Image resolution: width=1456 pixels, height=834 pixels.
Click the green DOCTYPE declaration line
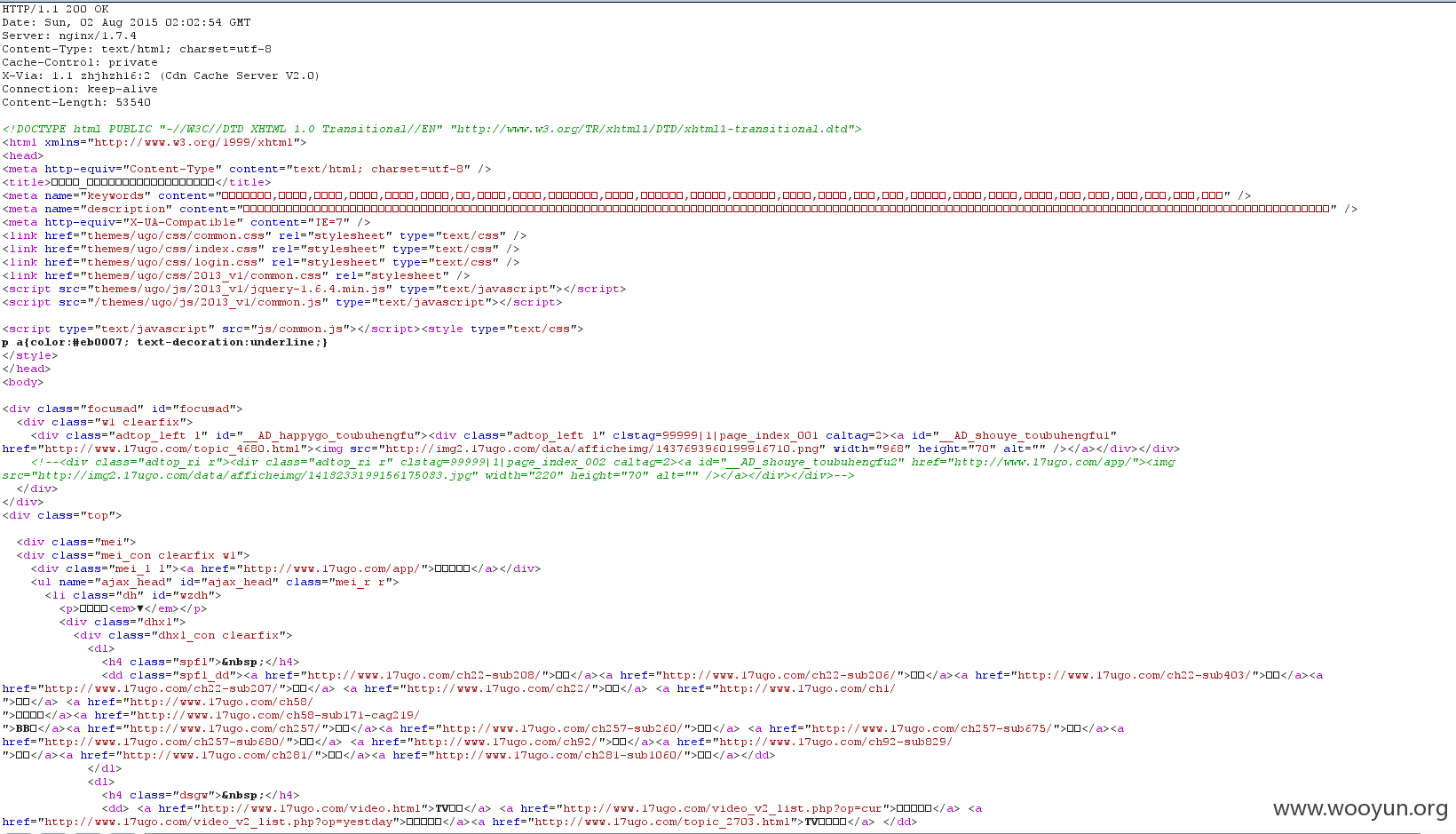[x=431, y=129]
